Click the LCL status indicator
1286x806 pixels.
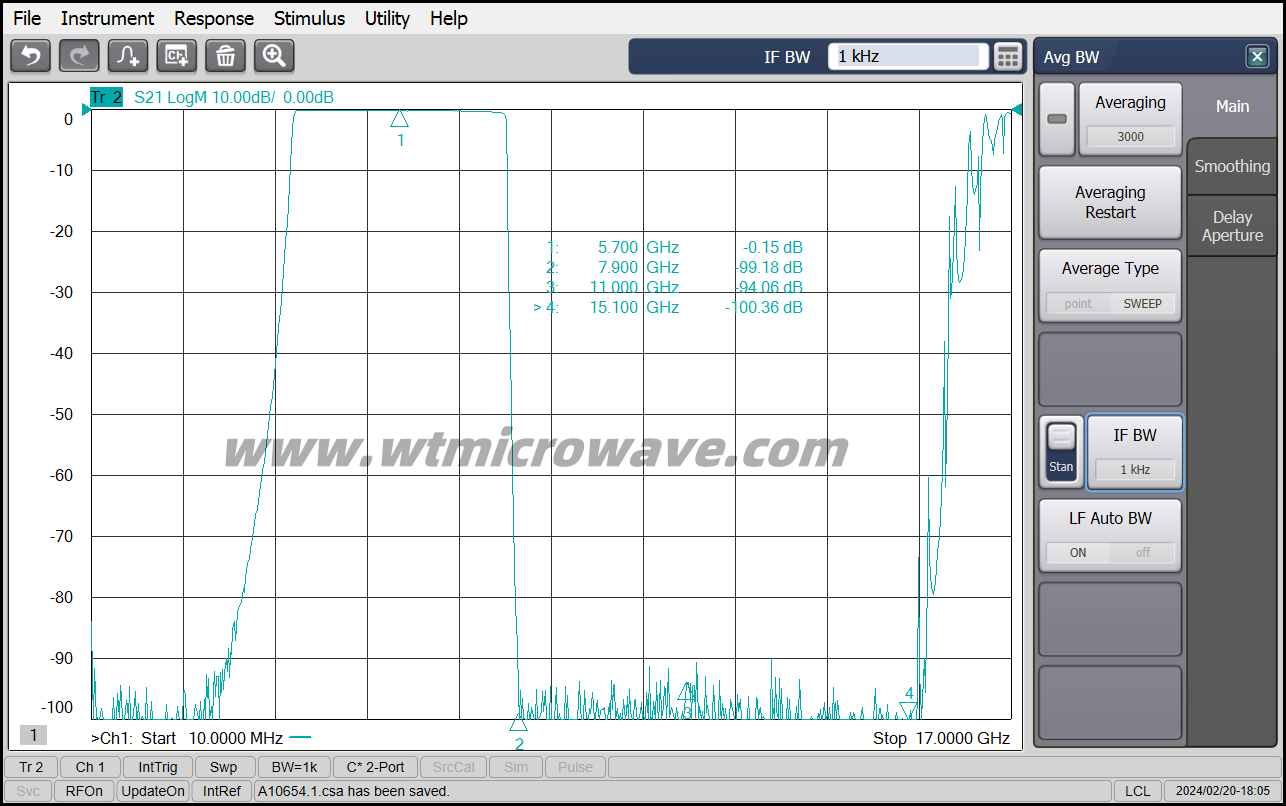click(1137, 791)
